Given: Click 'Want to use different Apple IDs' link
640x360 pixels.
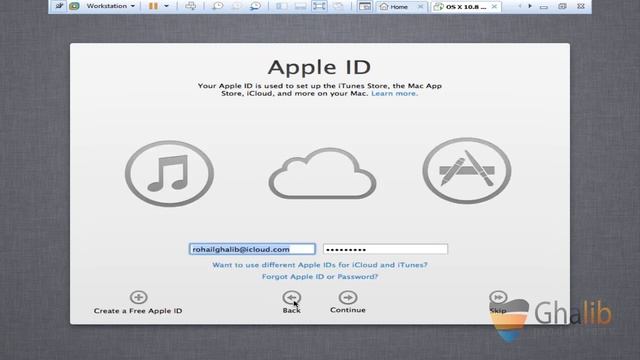Looking at the screenshot, I should pyautogui.click(x=320, y=265).
